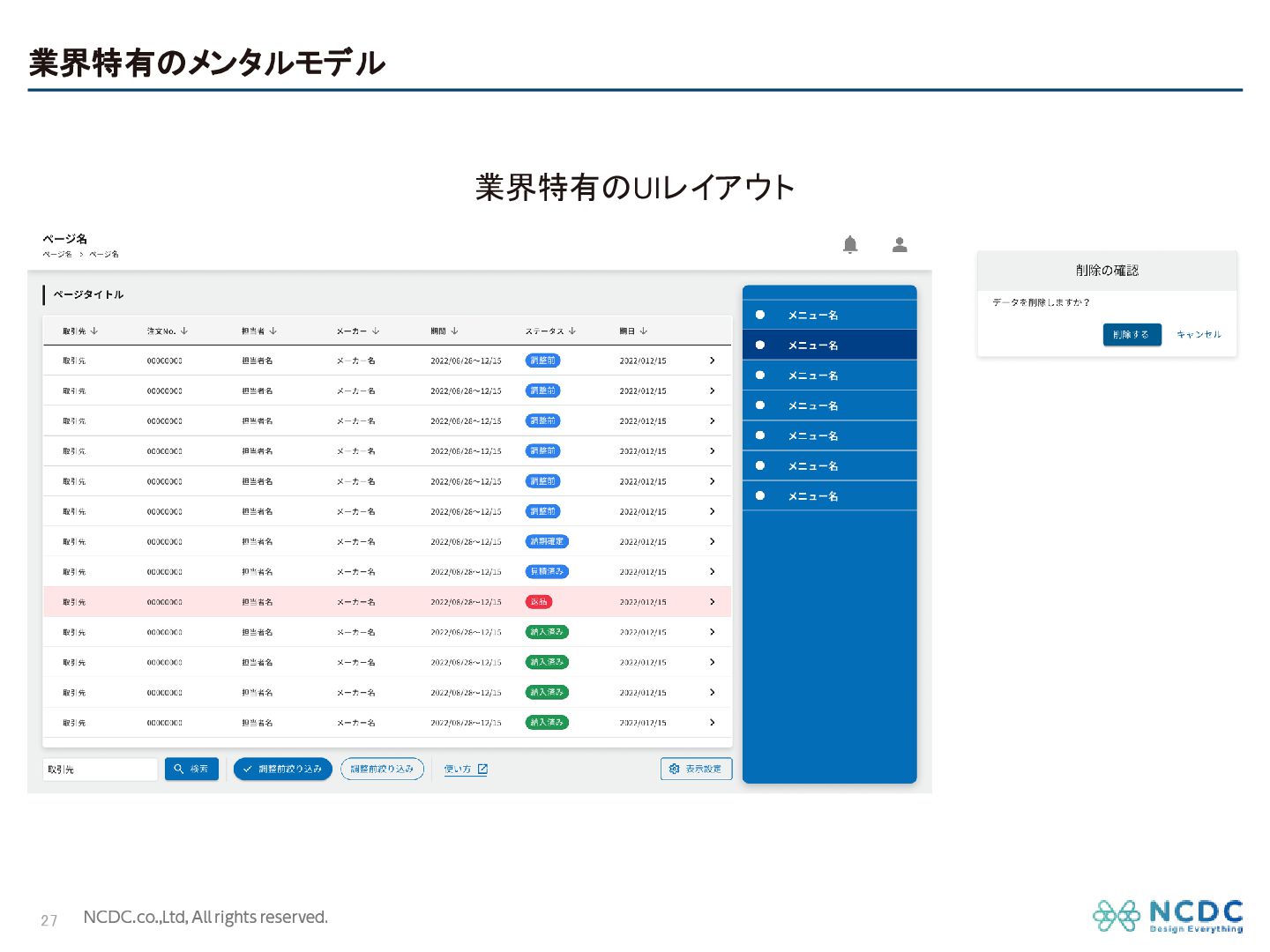Confirm with the 削除する button

tap(1132, 334)
